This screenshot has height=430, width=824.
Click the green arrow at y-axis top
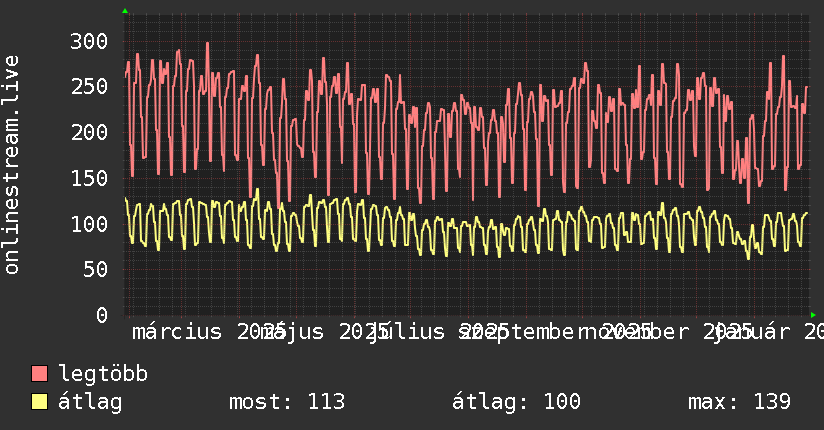[x=125, y=11]
